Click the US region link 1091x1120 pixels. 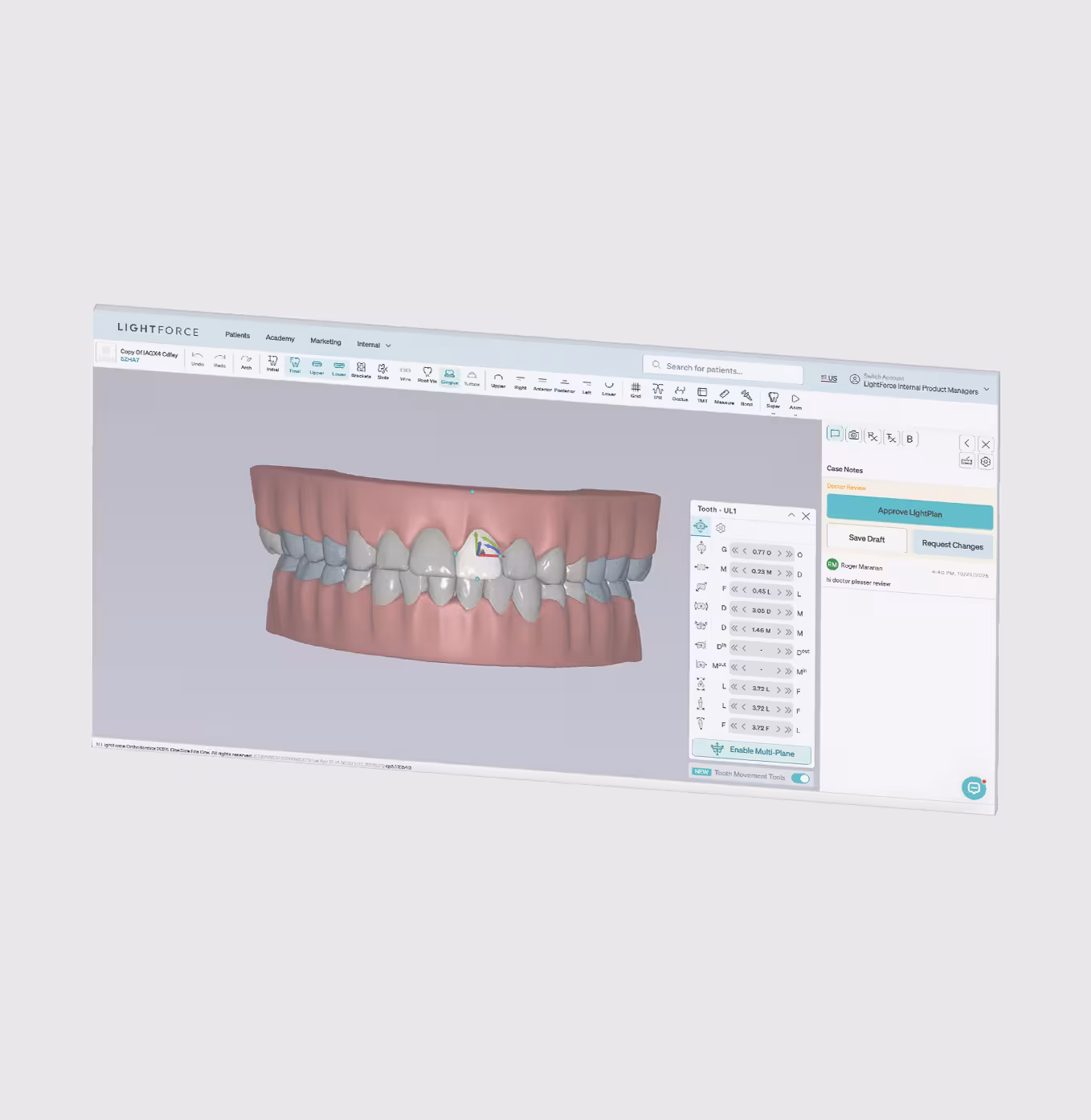coord(829,378)
